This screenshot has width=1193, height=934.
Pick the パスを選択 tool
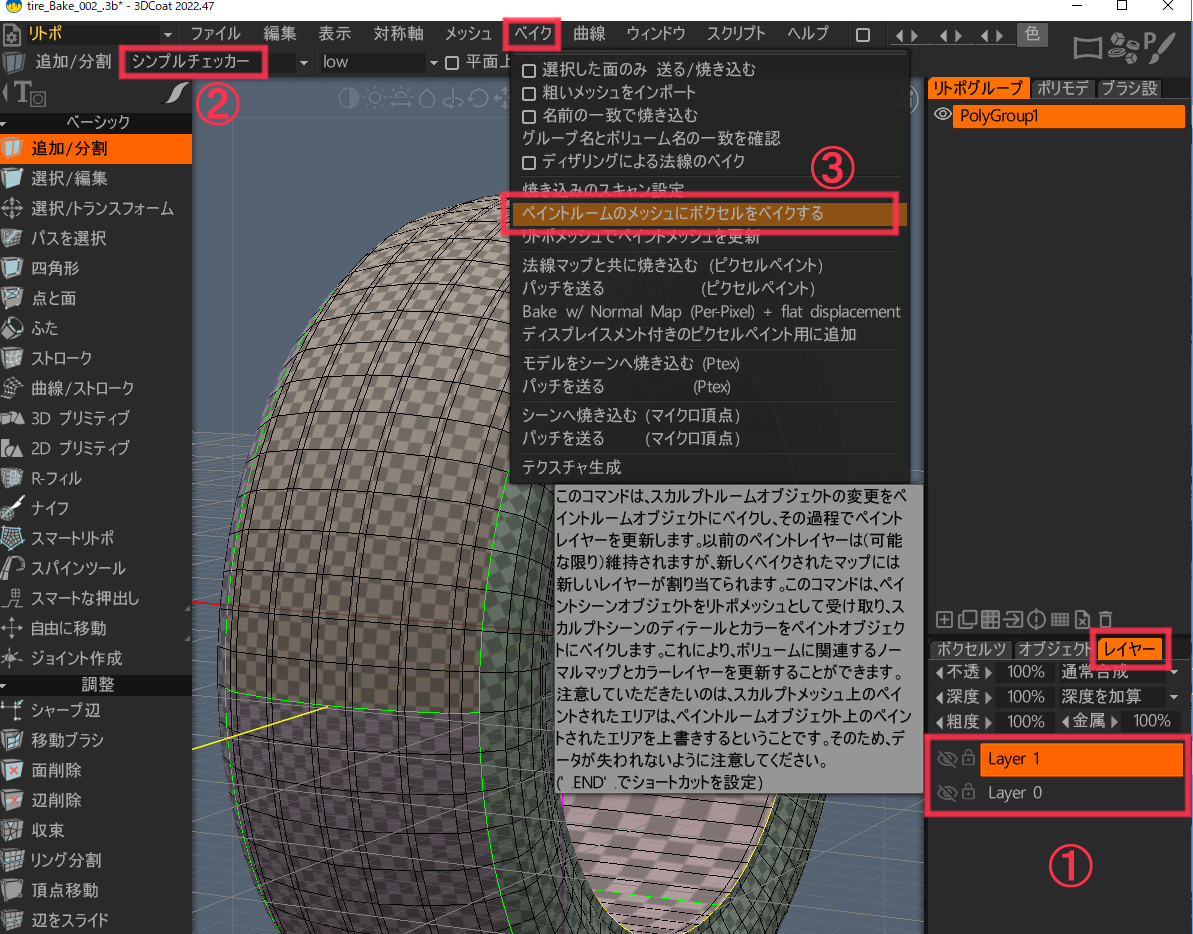click(x=95, y=238)
